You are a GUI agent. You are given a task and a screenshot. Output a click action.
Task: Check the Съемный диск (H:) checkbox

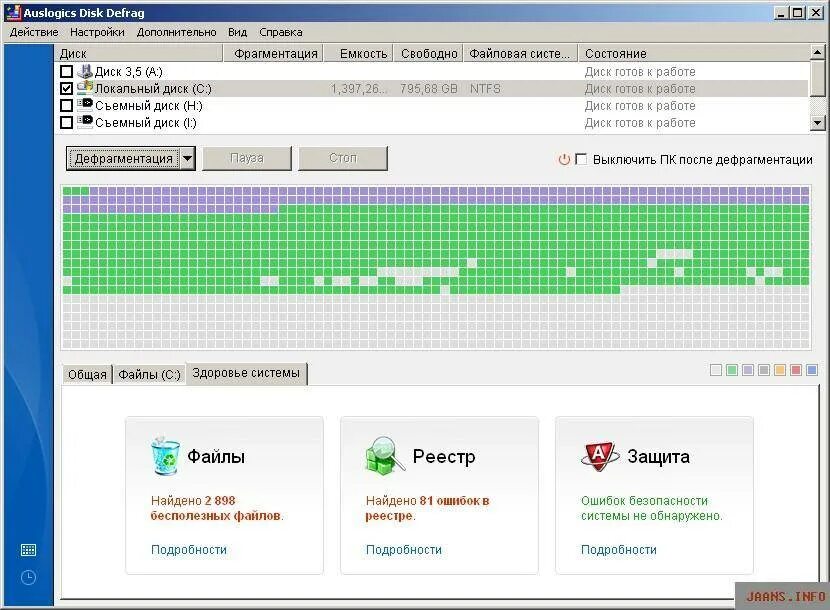tap(67, 105)
